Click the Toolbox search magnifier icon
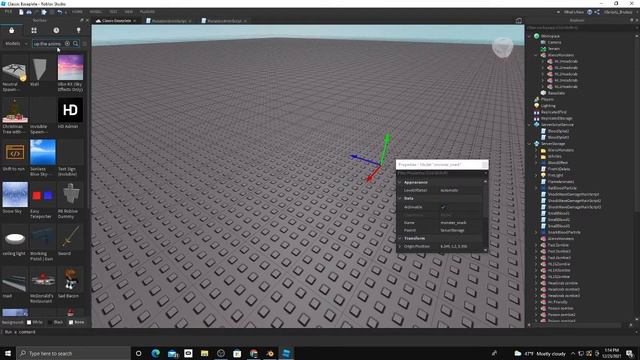The width and height of the screenshot is (640, 360). coord(76,43)
